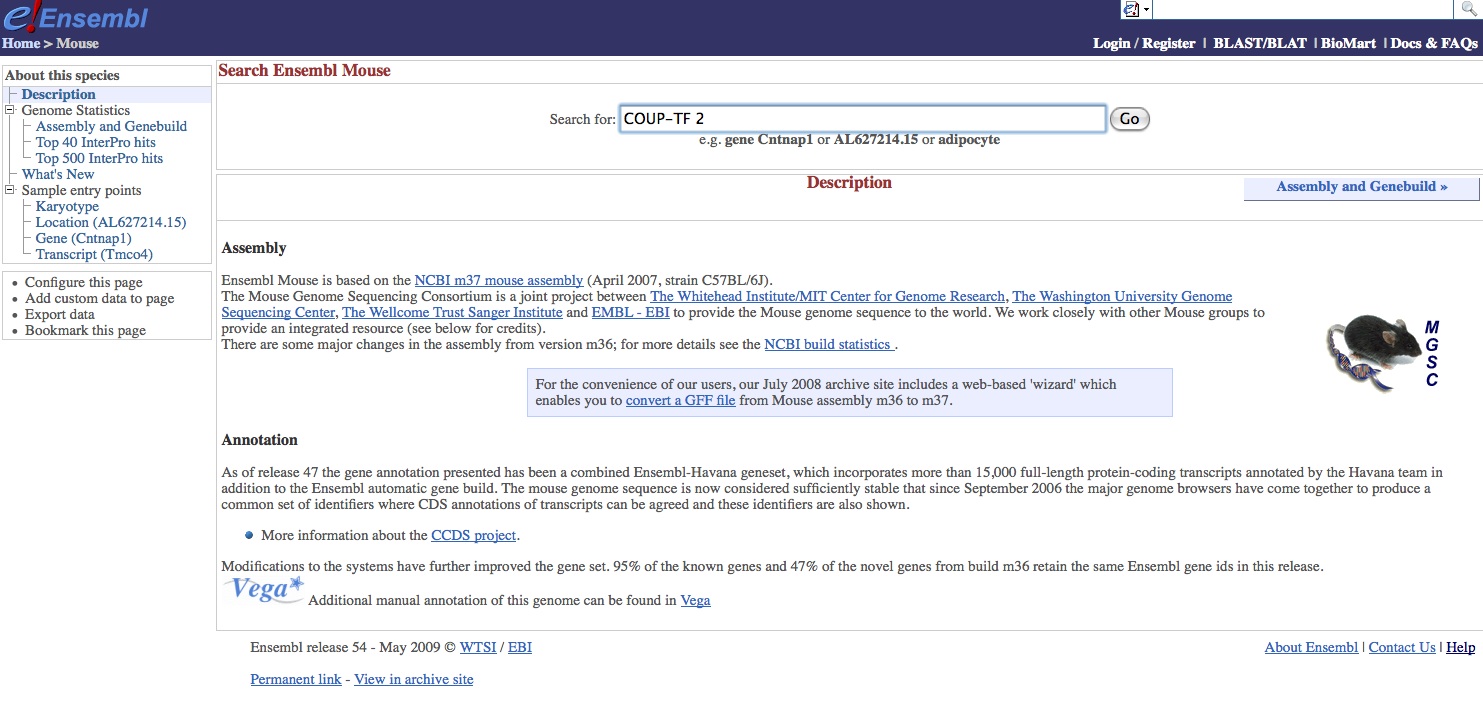Open BioMart from the top navigation
Image resolution: width=1483 pixels, height=706 pixels.
point(1348,43)
